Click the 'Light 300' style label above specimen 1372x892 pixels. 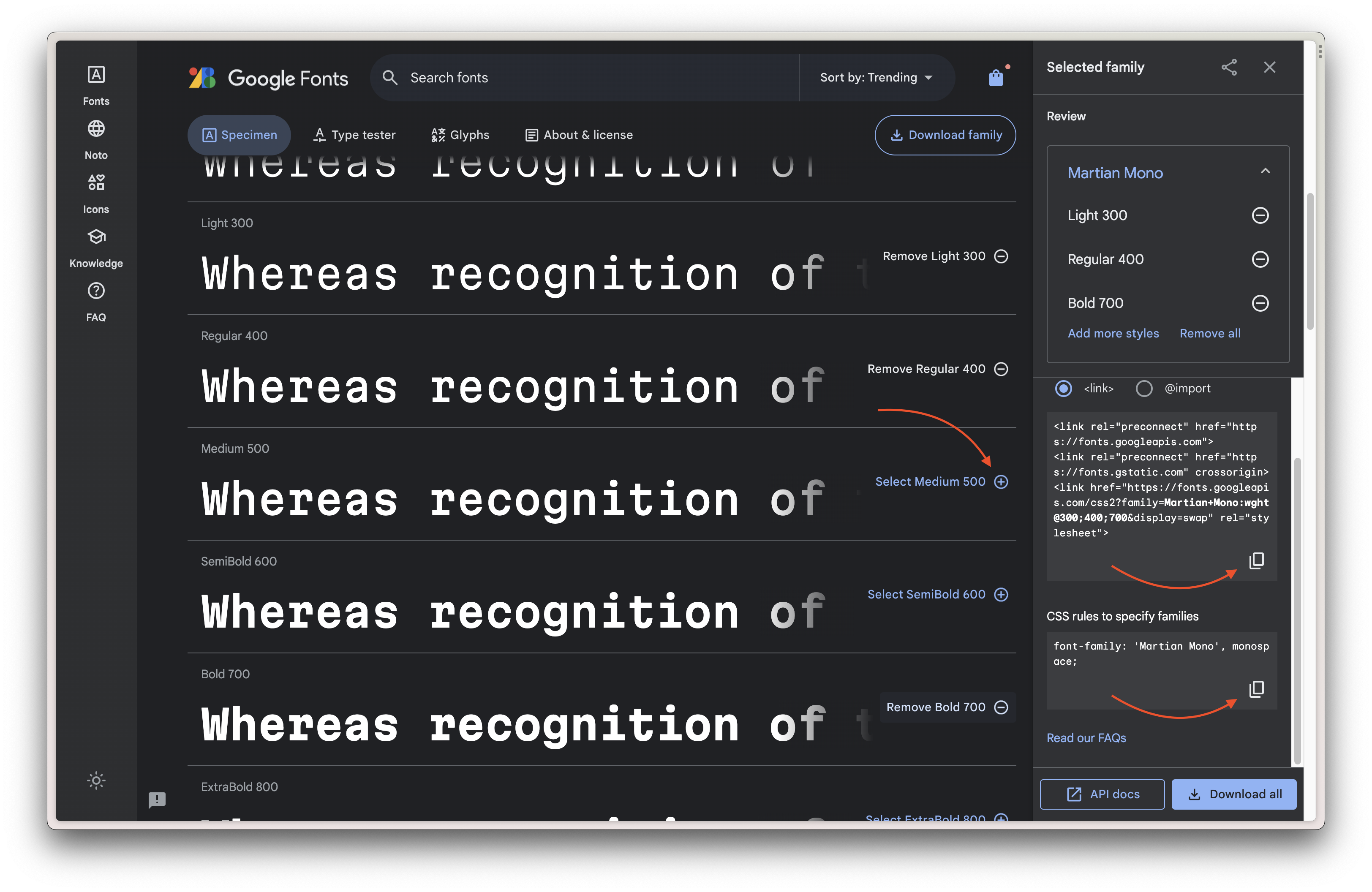(x=226, y=223)
